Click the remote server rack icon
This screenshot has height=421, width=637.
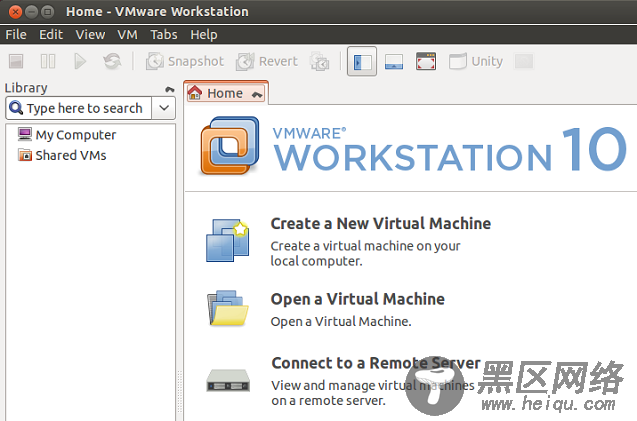(228, 381)
